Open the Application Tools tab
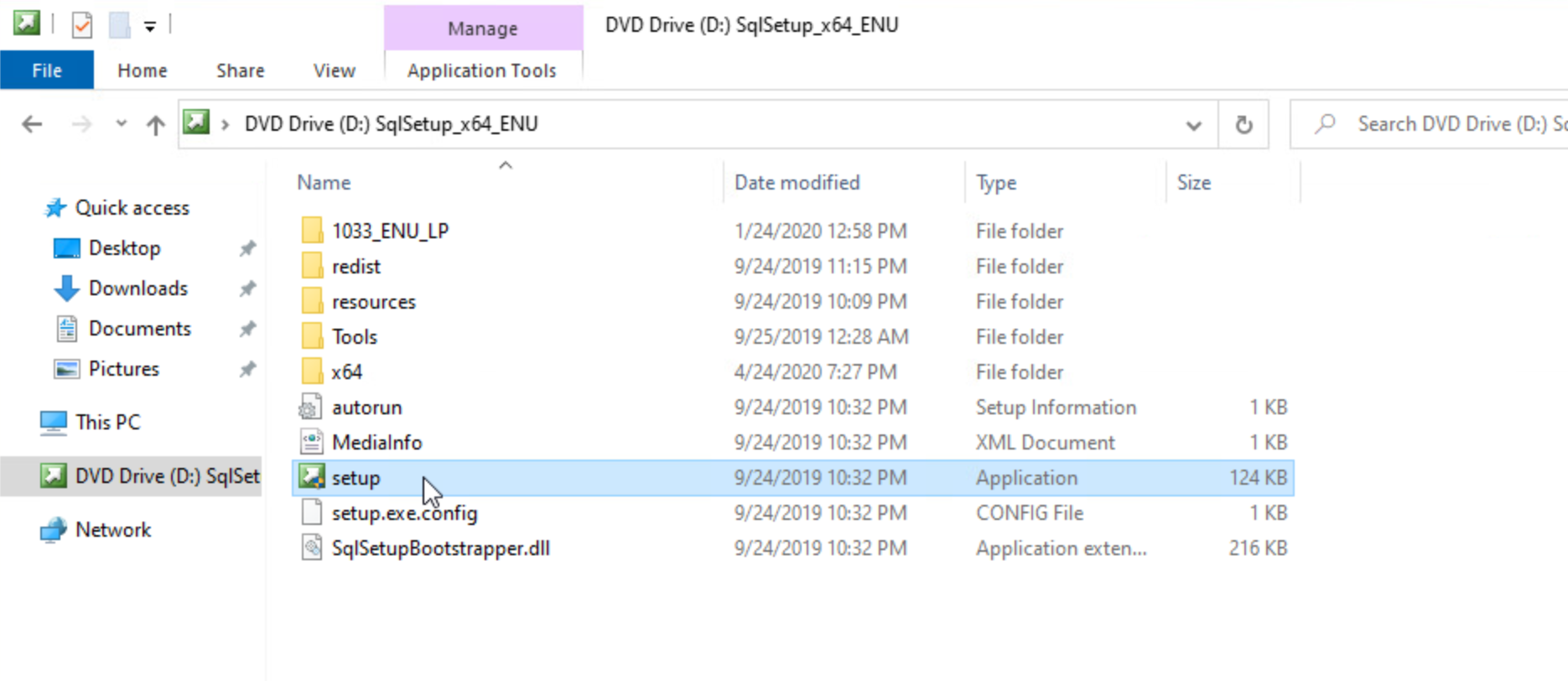Image resolution: width=1568 pixels, height=681 pixels. [482, 70]
